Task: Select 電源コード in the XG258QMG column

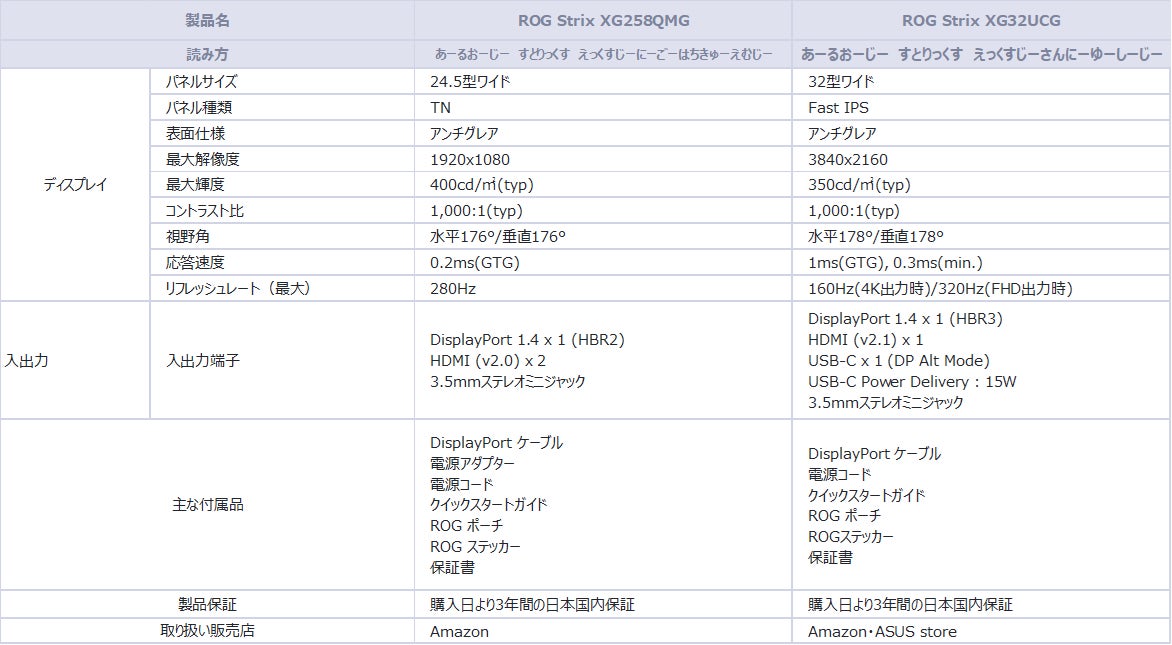Action: (x=462, y=484)
